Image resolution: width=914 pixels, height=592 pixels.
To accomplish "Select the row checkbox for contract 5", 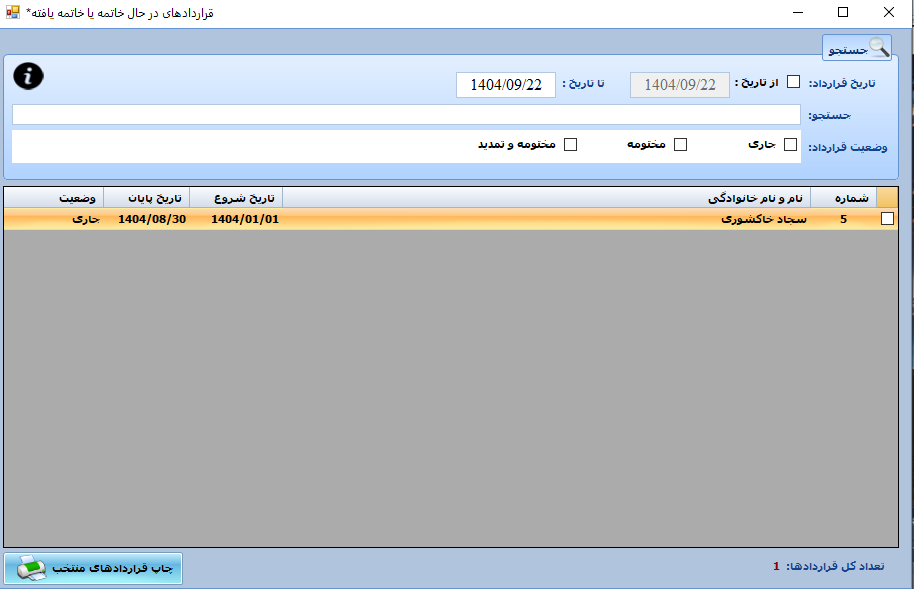I will pos(887,220).
